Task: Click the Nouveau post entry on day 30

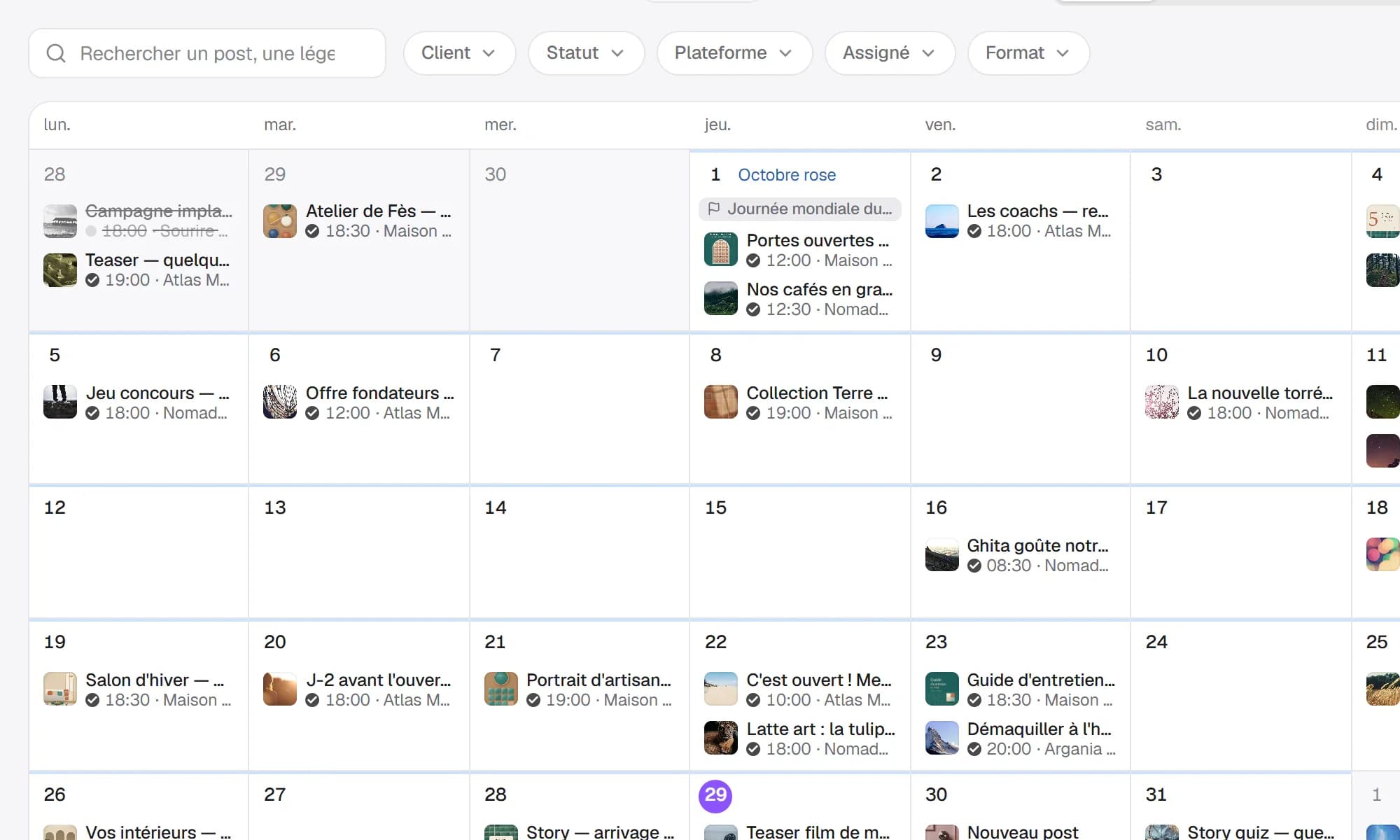Action: (x=1023, y=832)
